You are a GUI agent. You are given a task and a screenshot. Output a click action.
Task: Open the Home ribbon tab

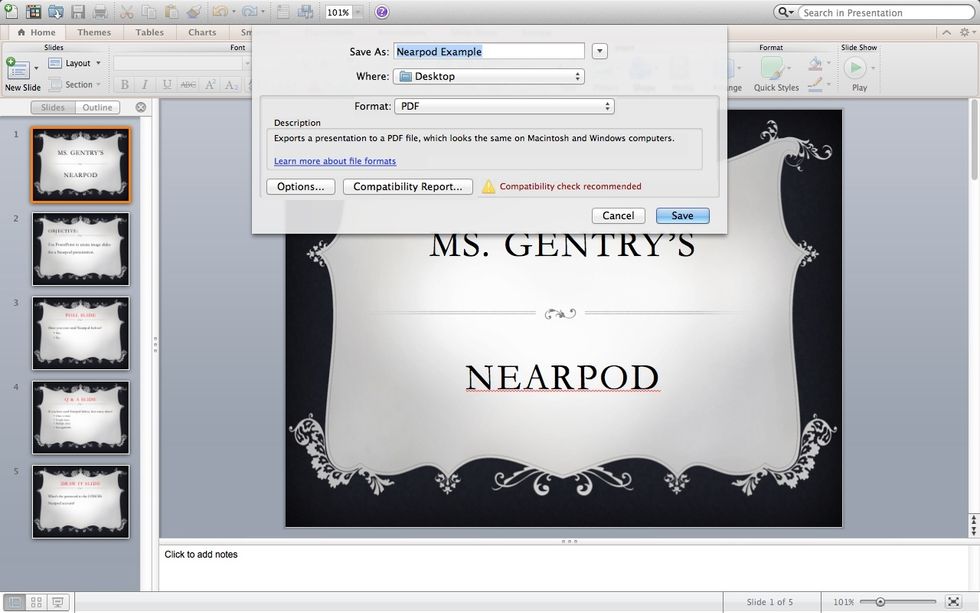click(37, 32)
